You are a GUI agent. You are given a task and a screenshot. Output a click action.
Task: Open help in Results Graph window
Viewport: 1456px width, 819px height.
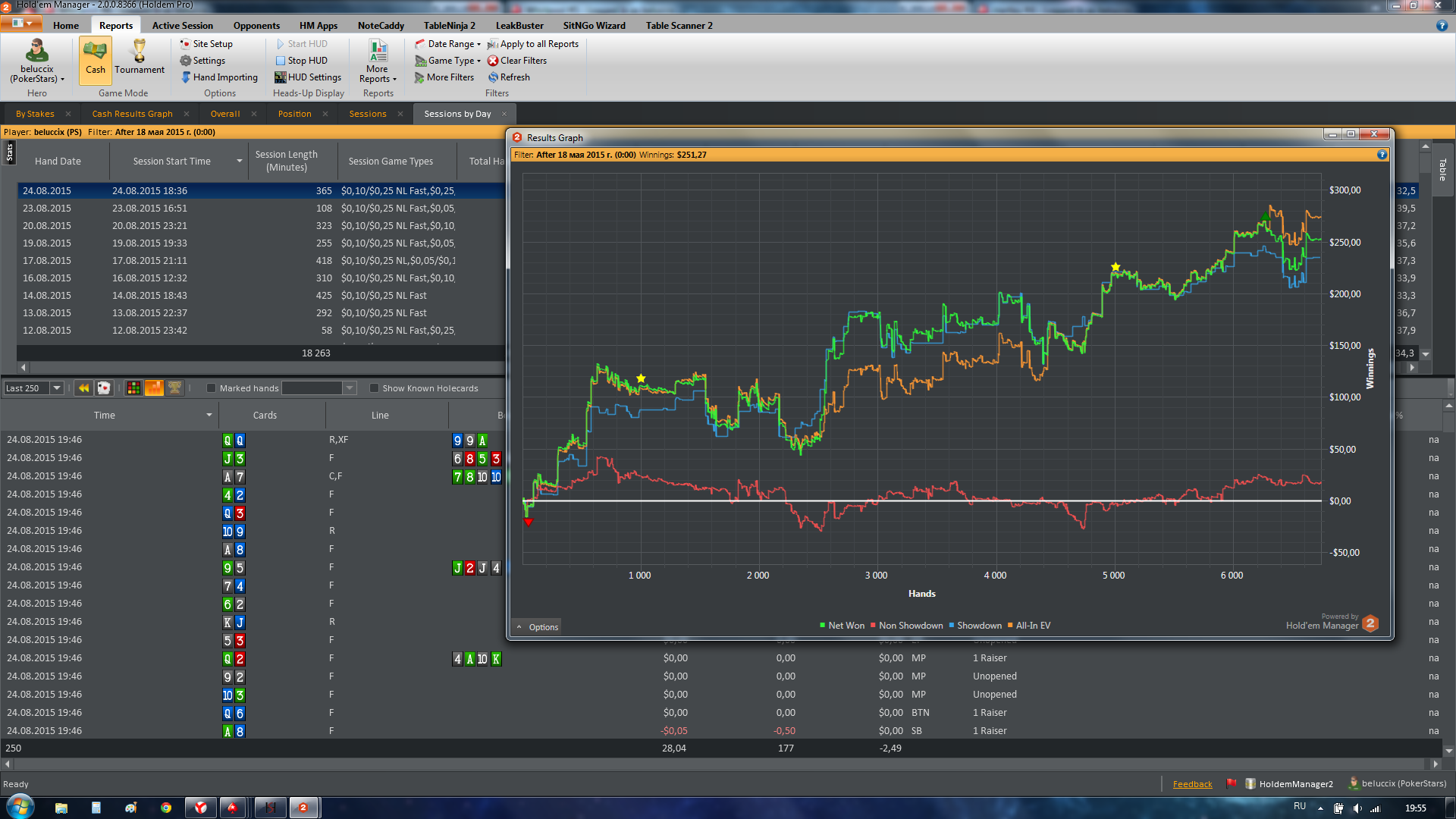1382,155
